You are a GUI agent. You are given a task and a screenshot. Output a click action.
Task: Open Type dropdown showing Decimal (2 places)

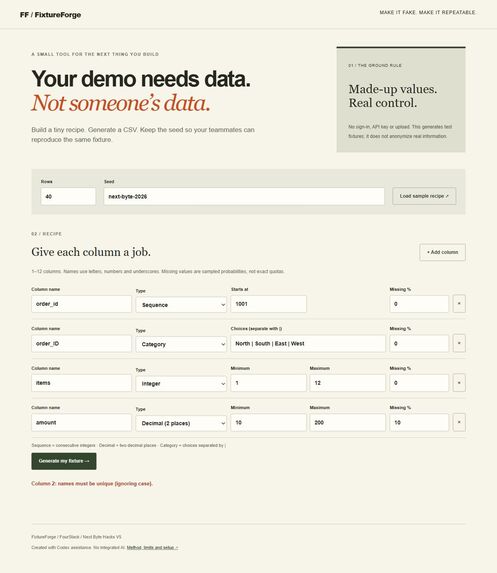181,423
